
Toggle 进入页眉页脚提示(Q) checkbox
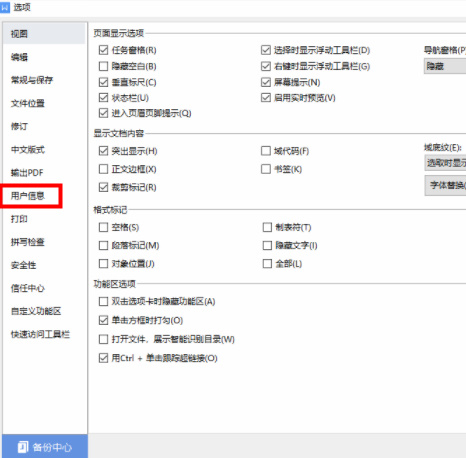click(x=103, y=113)
